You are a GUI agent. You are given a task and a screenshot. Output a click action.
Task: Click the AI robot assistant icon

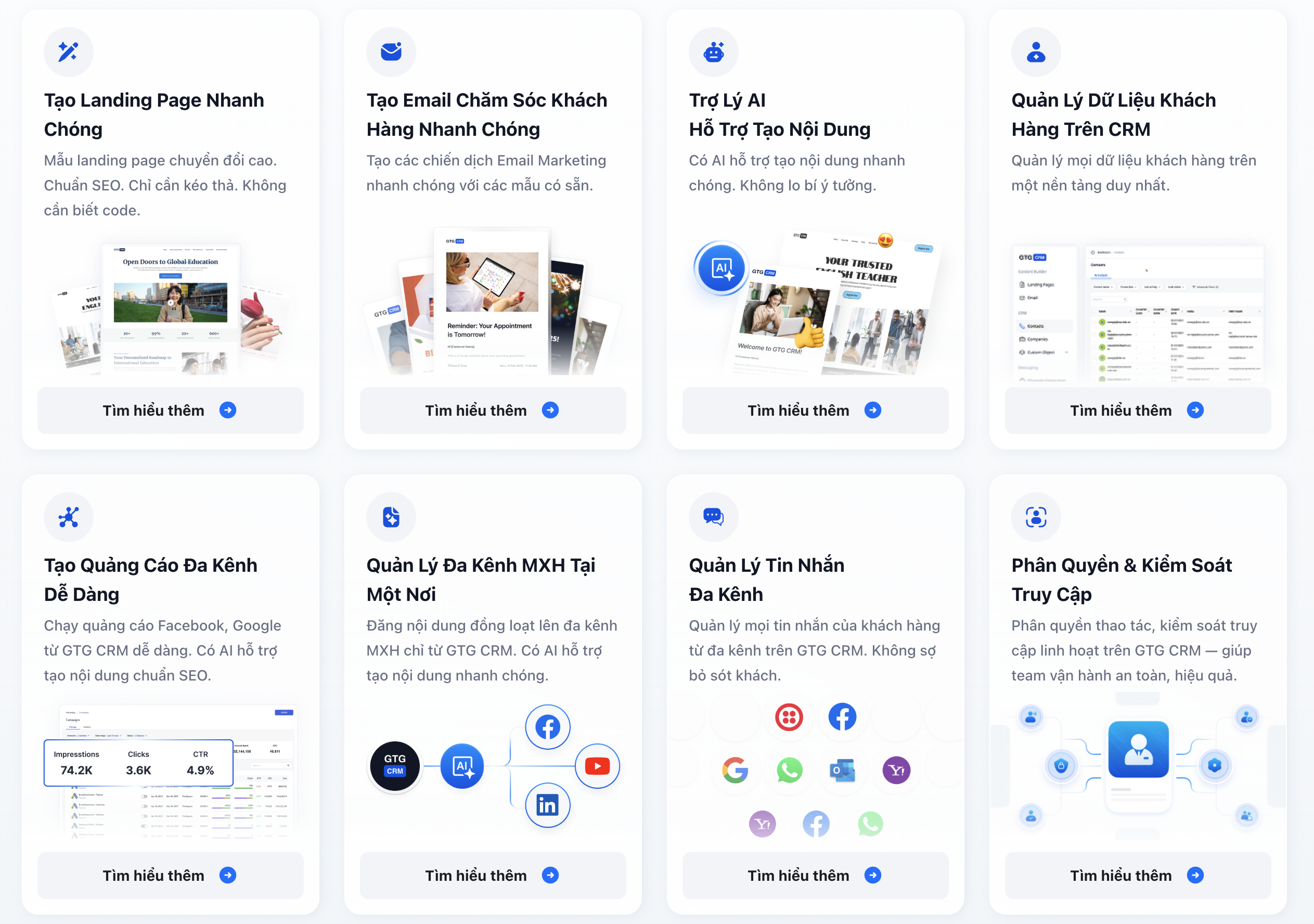coord(713,52)
